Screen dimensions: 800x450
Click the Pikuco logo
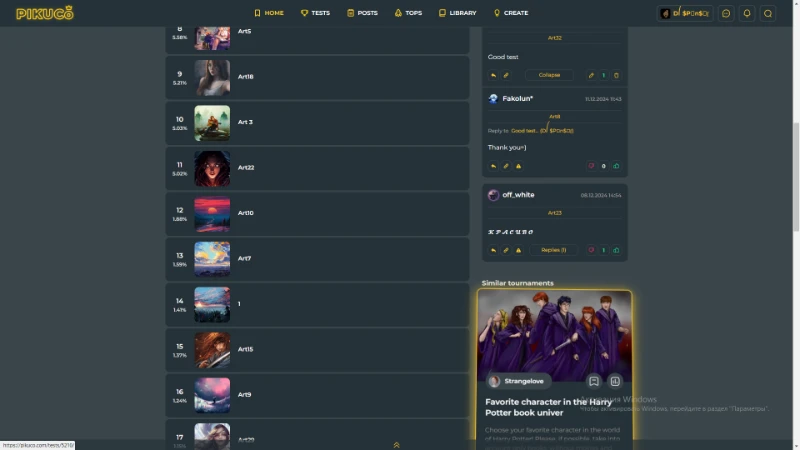click(45, 13)
